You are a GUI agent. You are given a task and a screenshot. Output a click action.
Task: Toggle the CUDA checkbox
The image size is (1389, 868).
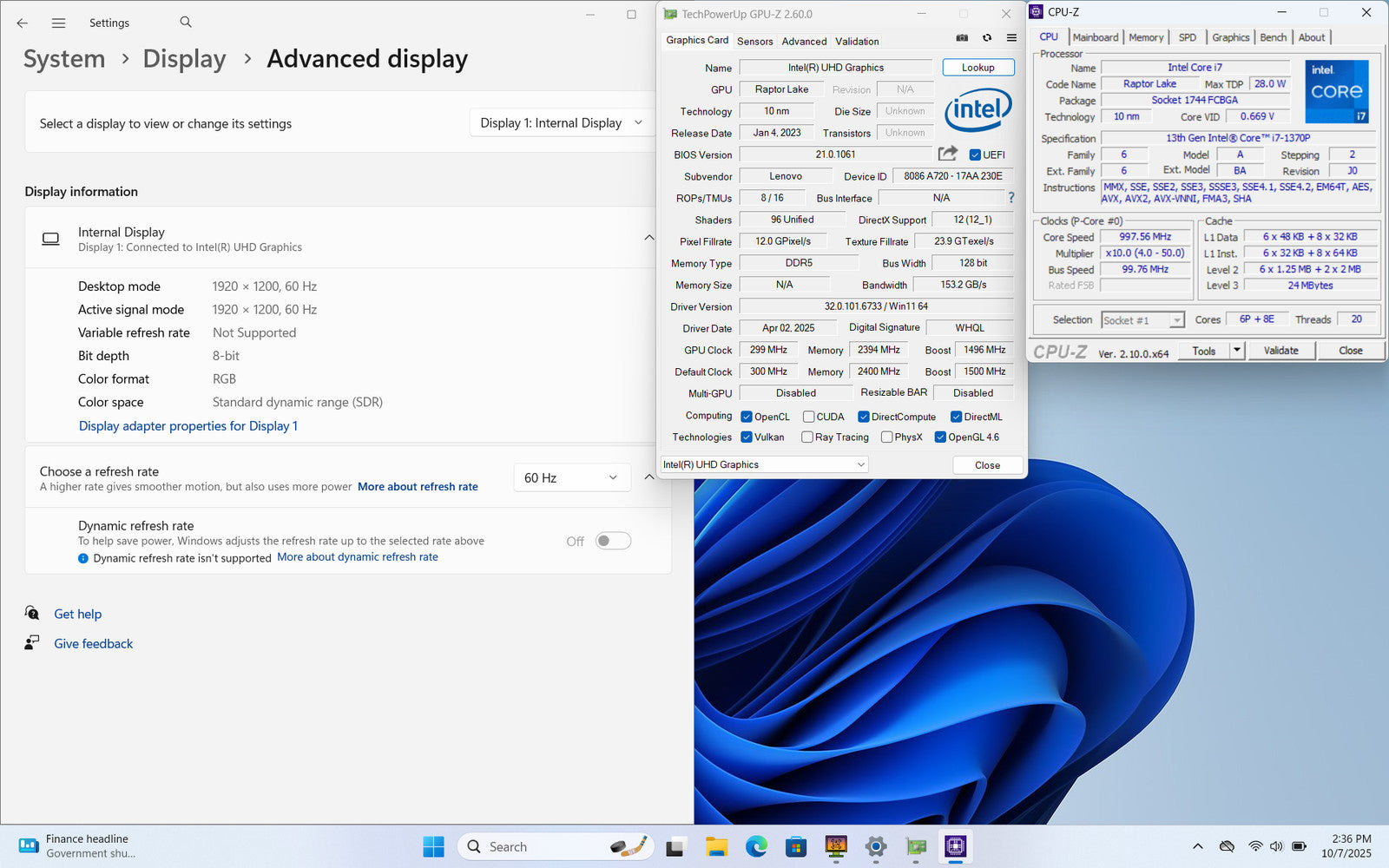click(808, 417)
